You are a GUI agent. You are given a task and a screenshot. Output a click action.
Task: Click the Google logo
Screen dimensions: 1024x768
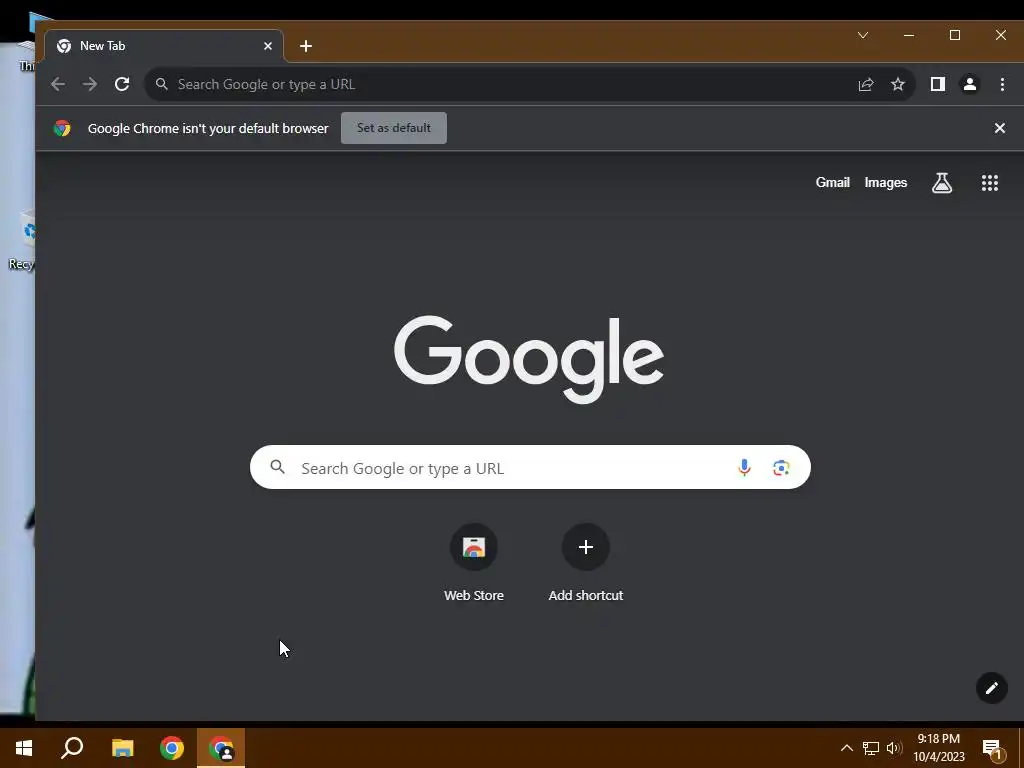[529, 359]
